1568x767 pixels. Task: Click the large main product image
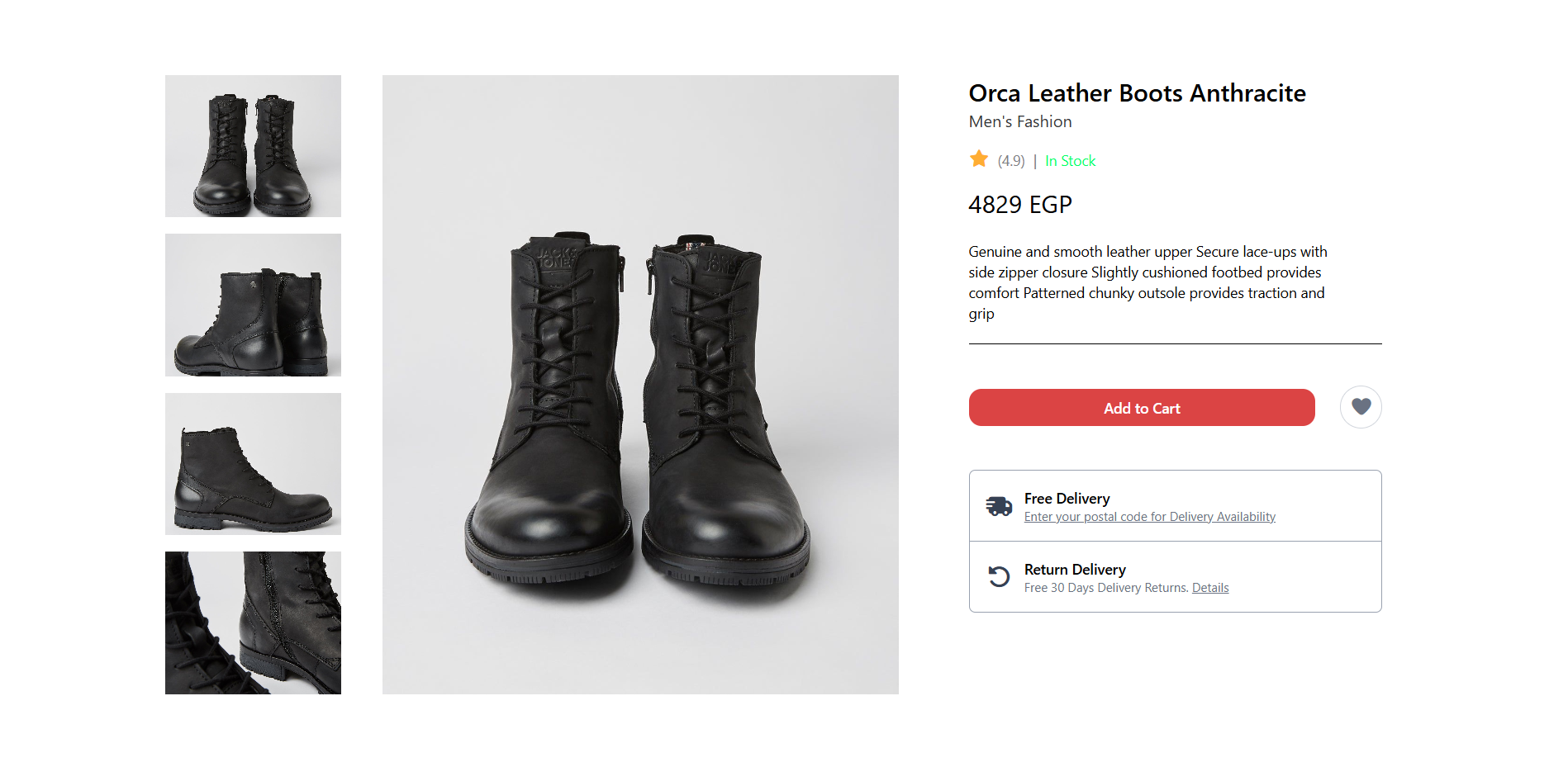[x=640, y=385]
